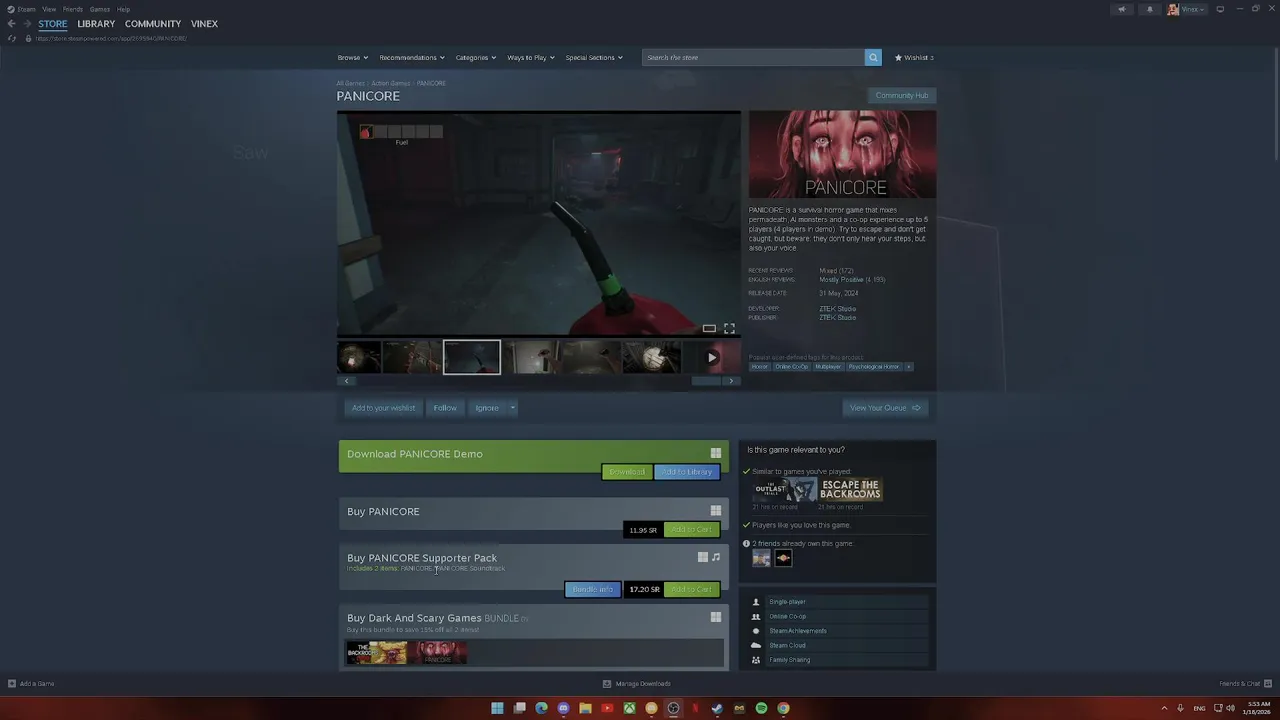Viewport: 1280px width, 720px height.
Task: Download the PANICORE demo
Action: (x=627, y=472)
